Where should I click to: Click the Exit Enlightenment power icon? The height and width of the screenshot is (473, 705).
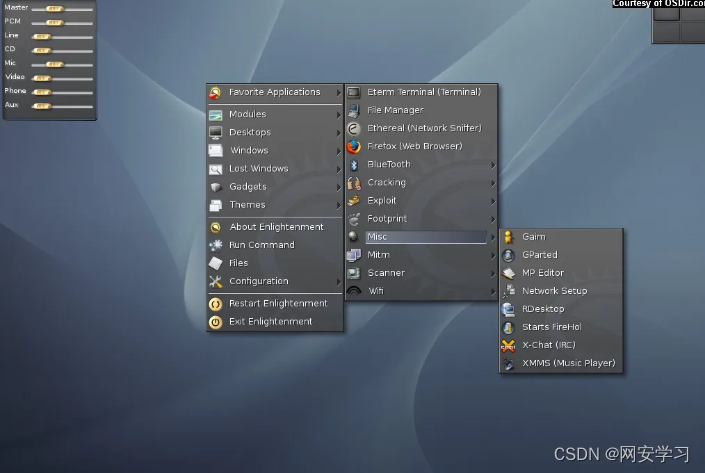coord(215,322)
